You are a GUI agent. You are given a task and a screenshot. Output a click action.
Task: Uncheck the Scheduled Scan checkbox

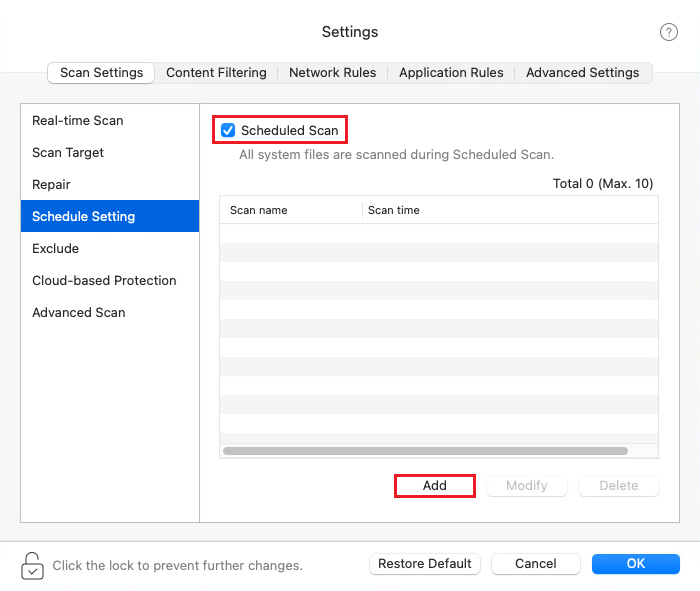tap(228, 130)
